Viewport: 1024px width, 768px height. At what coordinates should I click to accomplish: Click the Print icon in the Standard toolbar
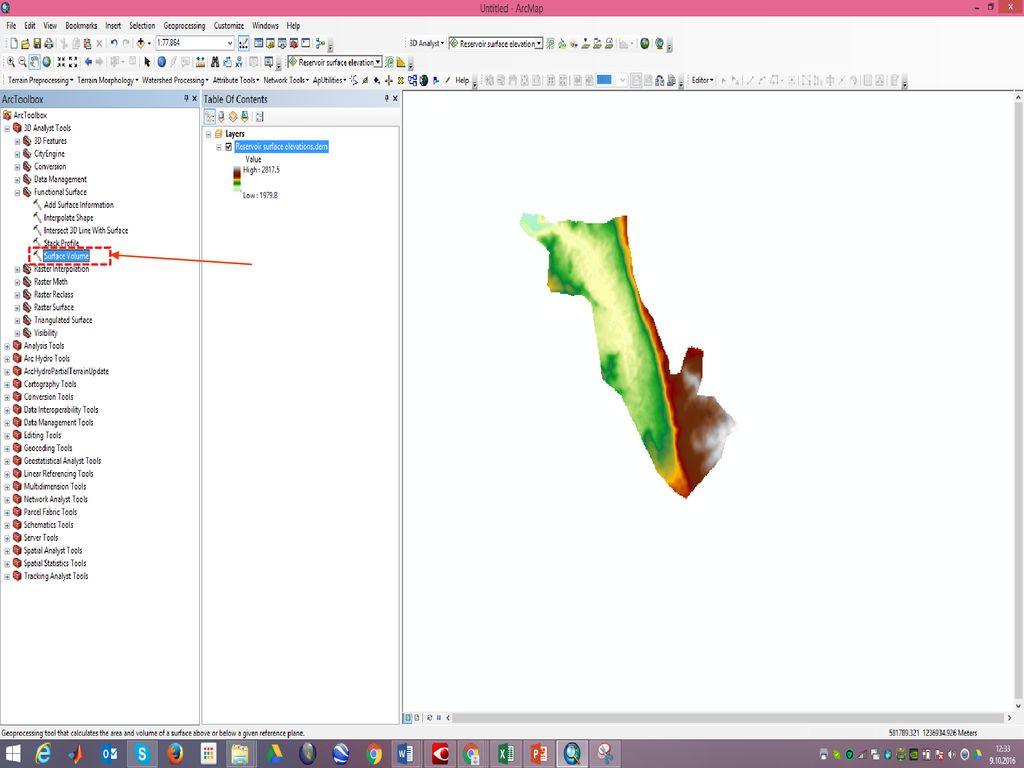tap(48, 44)
